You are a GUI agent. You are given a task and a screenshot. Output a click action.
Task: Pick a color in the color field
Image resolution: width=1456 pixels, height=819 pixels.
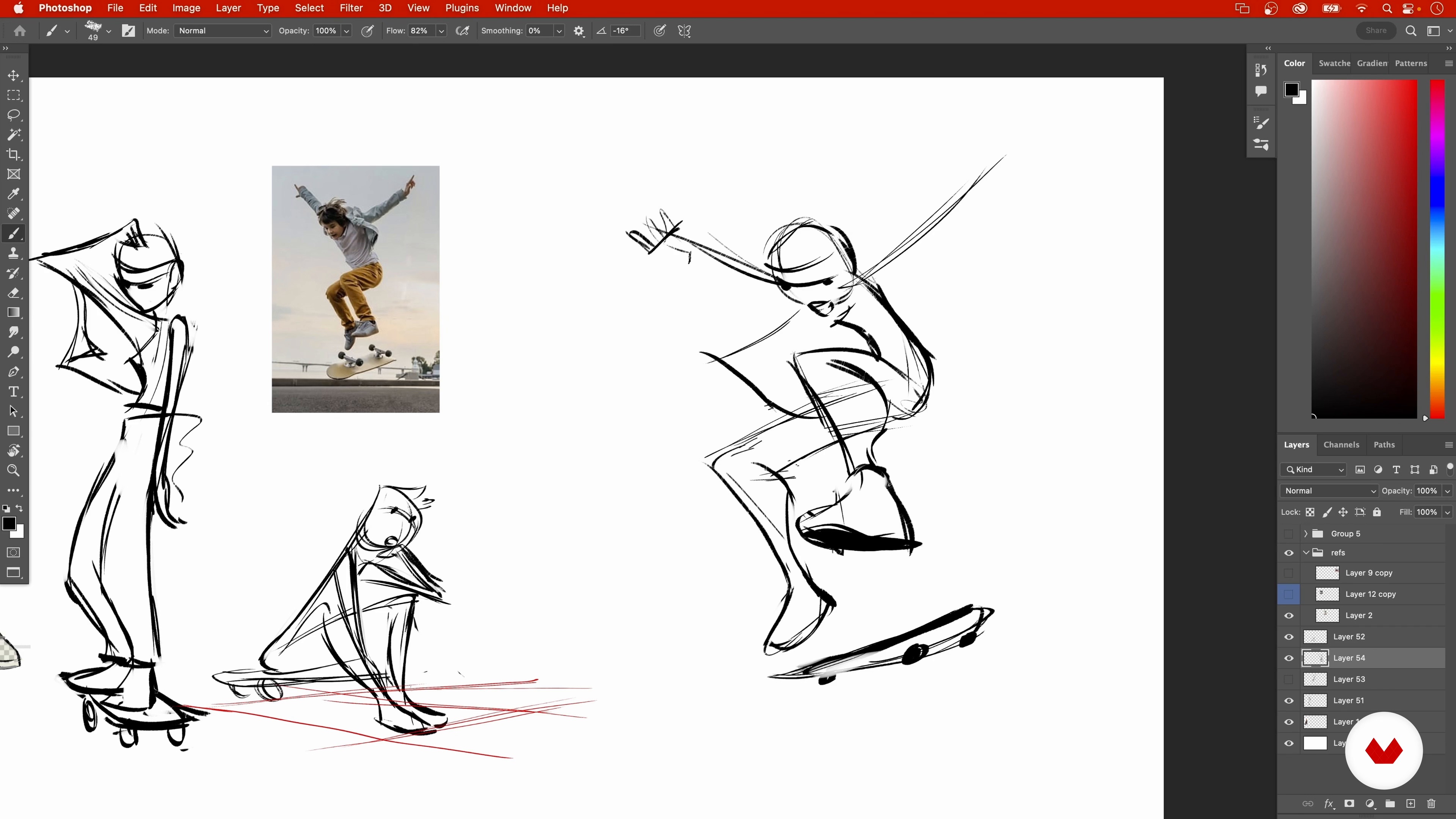click(x=1364, y=249)
